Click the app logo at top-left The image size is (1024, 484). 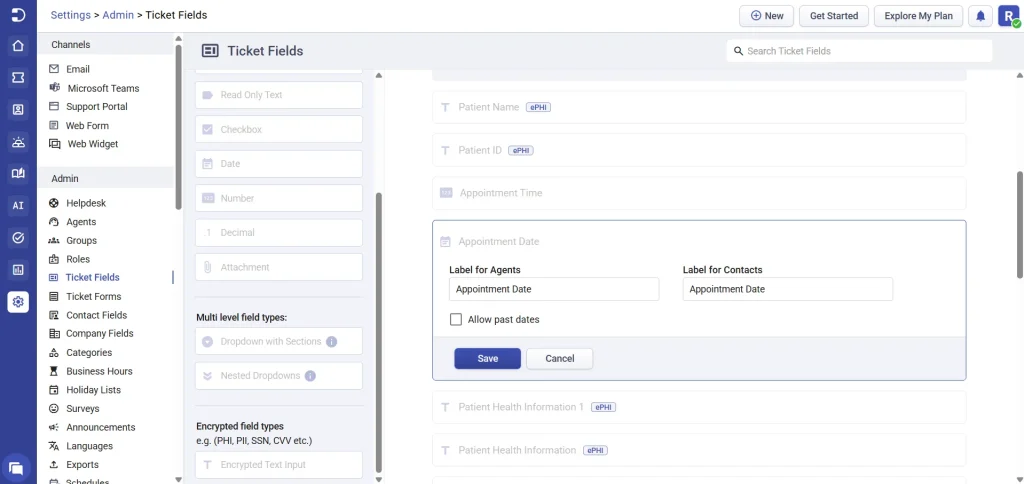point(18,14)
